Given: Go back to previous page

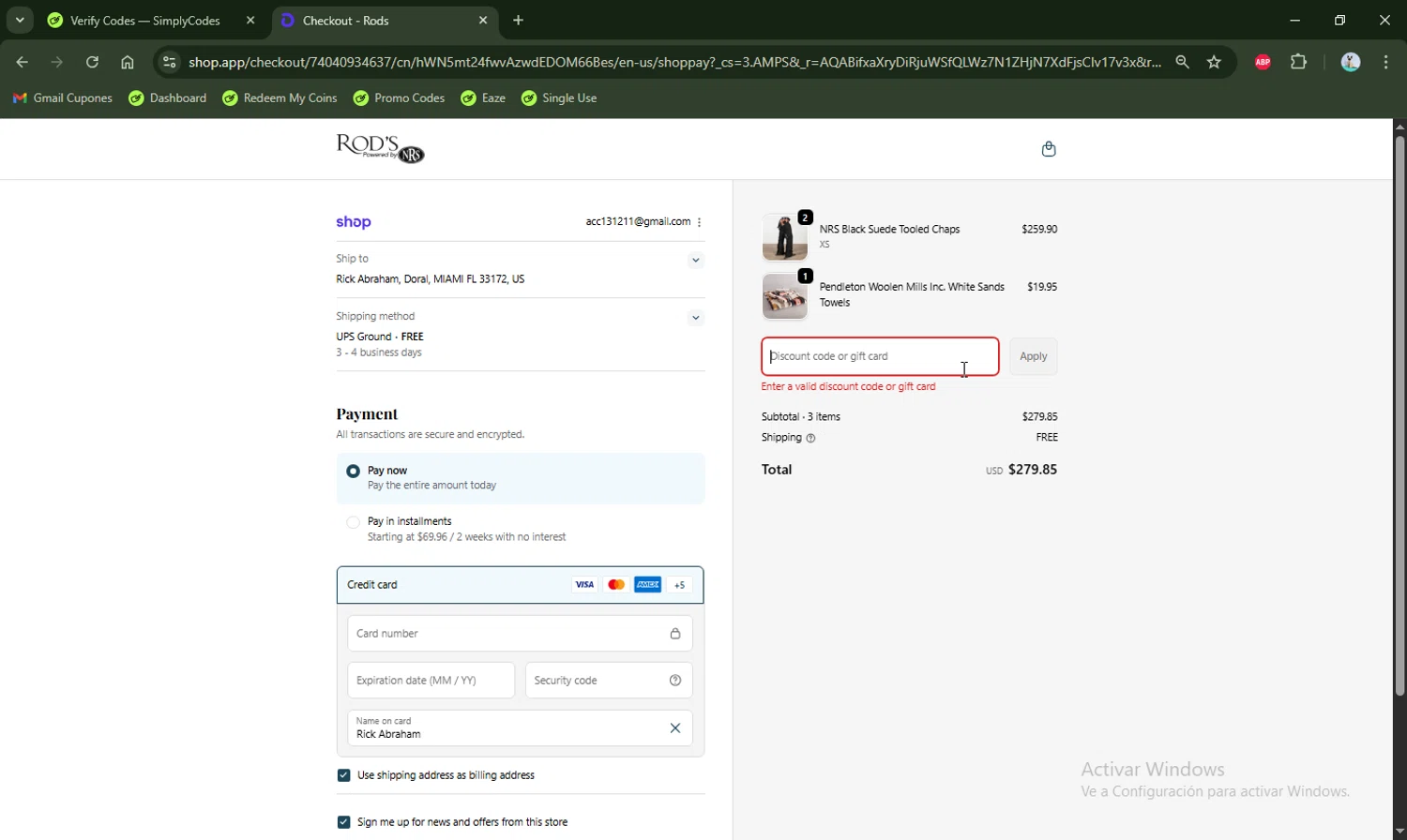Looking at the screenshot, I should click(22, 63).
